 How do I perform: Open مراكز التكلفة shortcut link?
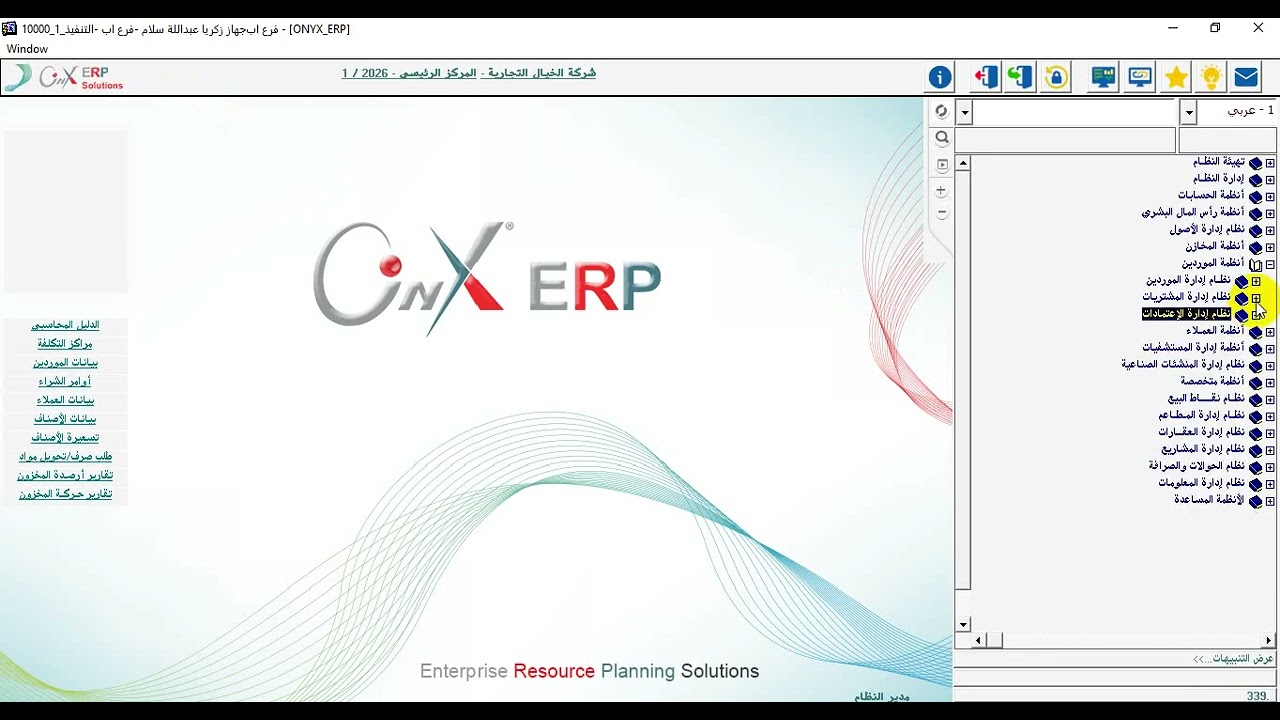point(65,344)
